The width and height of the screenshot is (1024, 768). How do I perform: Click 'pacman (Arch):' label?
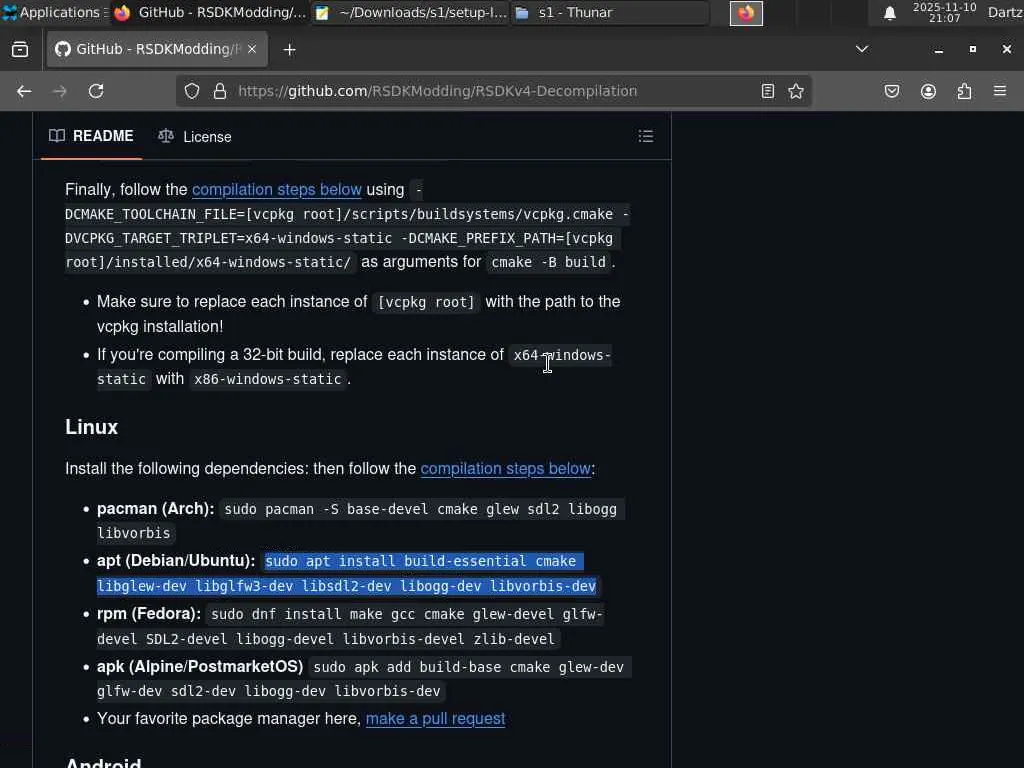(x=155, y=509)
